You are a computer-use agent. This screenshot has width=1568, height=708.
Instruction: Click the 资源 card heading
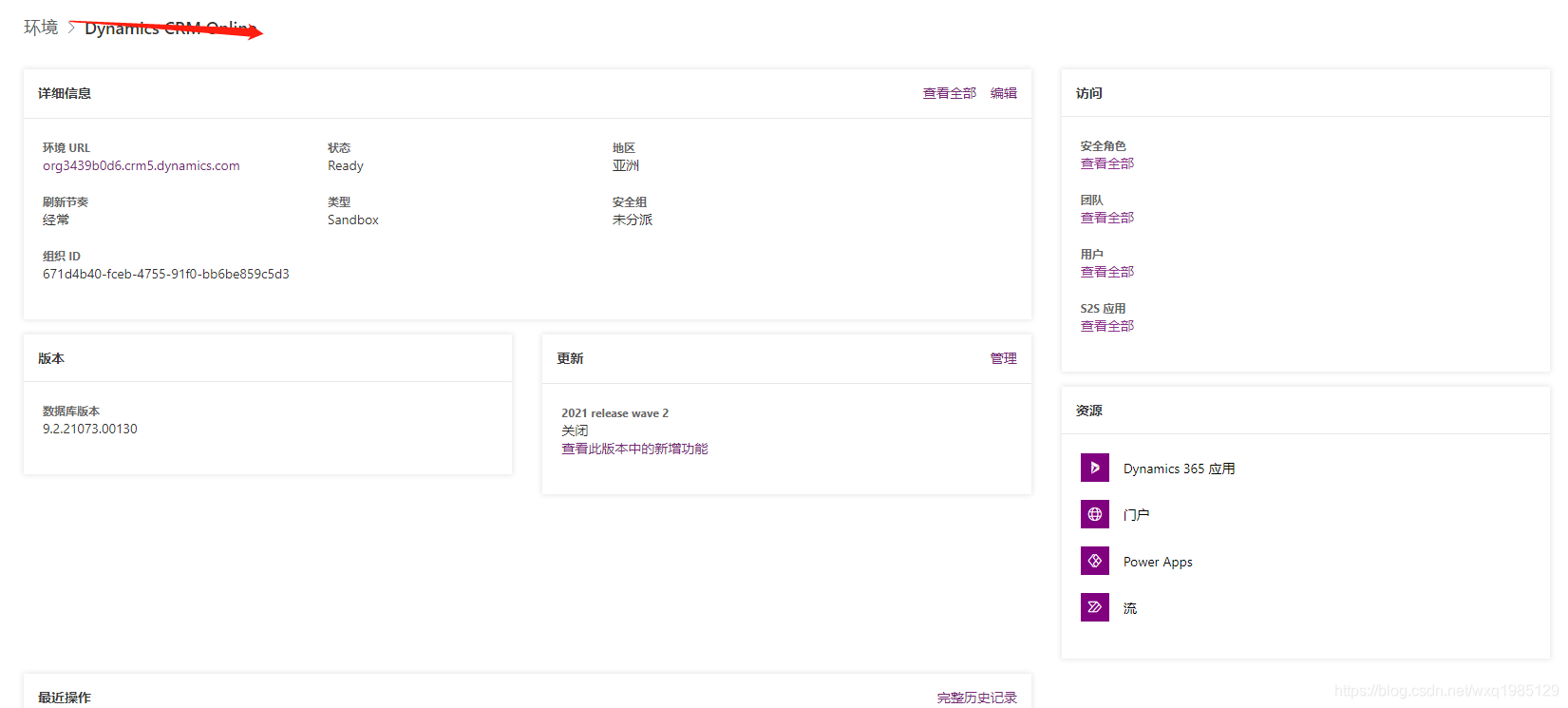(x=1089, y=411)
